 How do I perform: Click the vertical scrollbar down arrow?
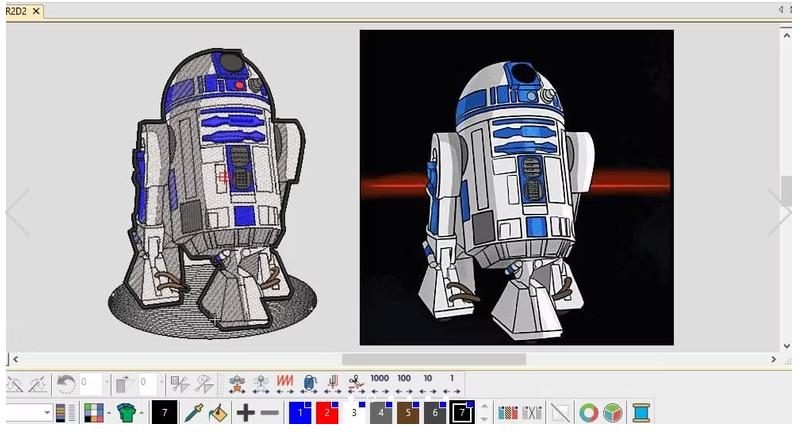786,346
